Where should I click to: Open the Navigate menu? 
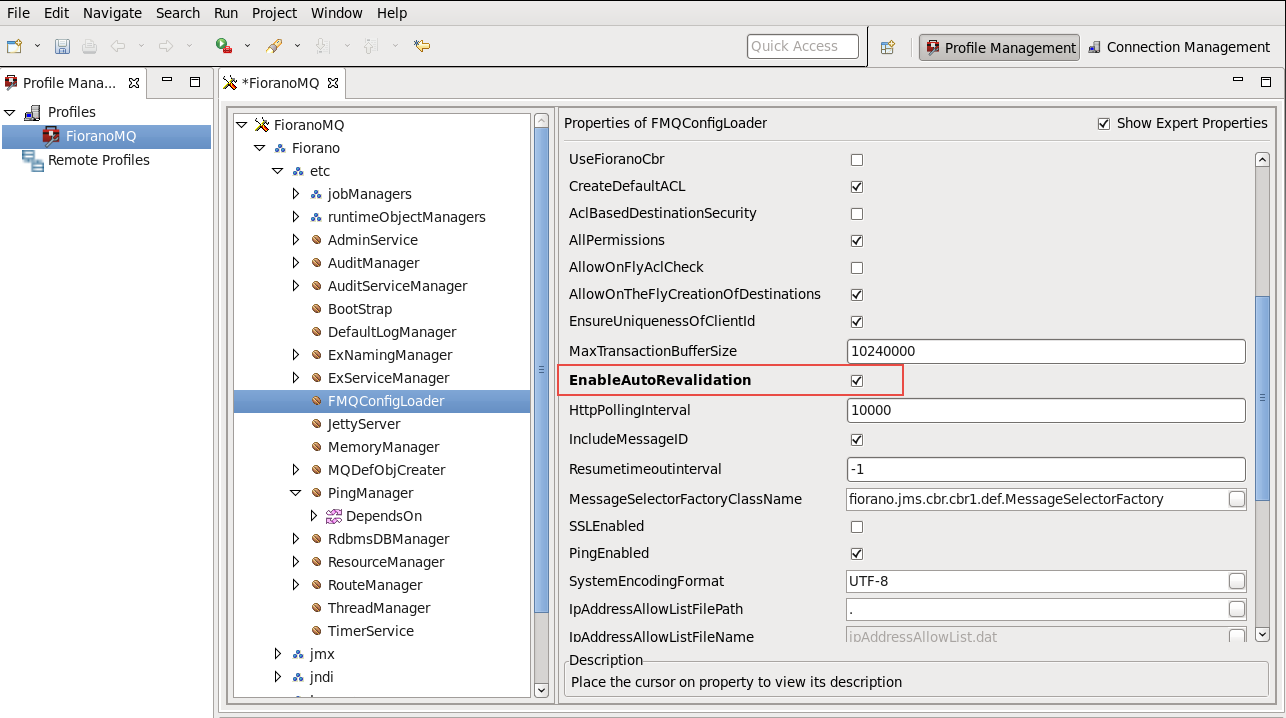tap(112, 13)
